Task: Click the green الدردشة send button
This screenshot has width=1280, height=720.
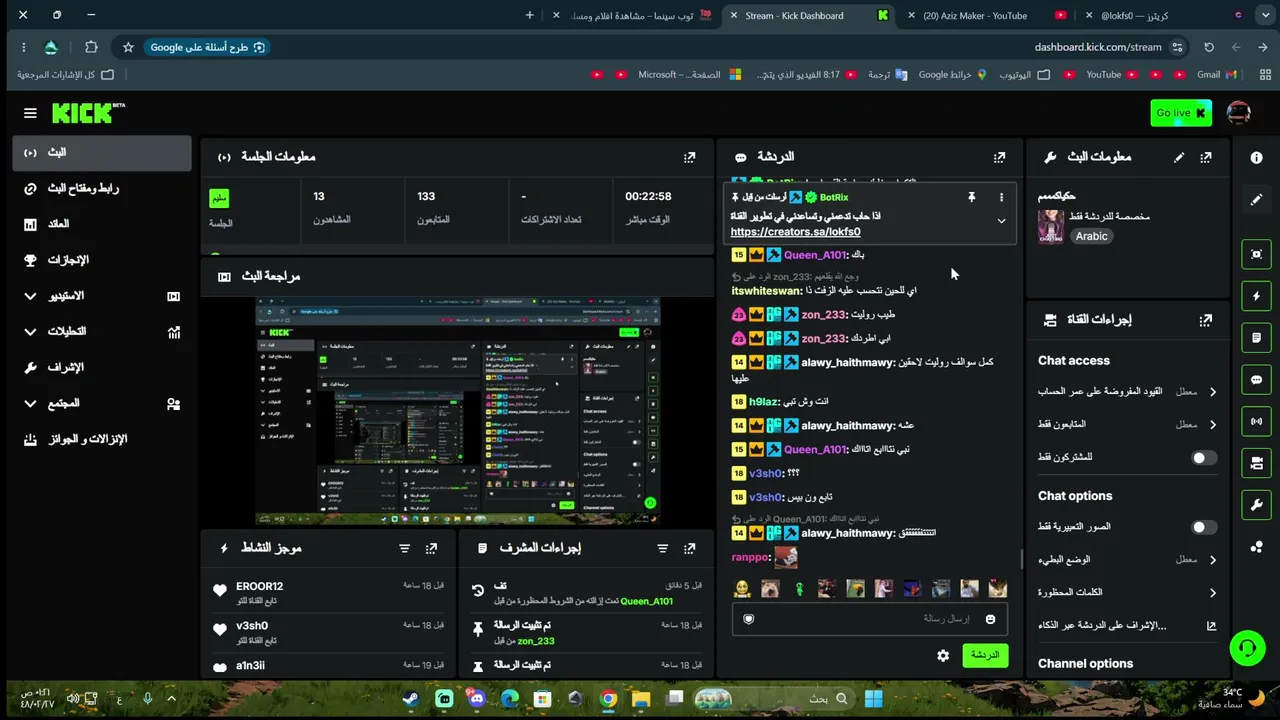Action: [985, 655]
